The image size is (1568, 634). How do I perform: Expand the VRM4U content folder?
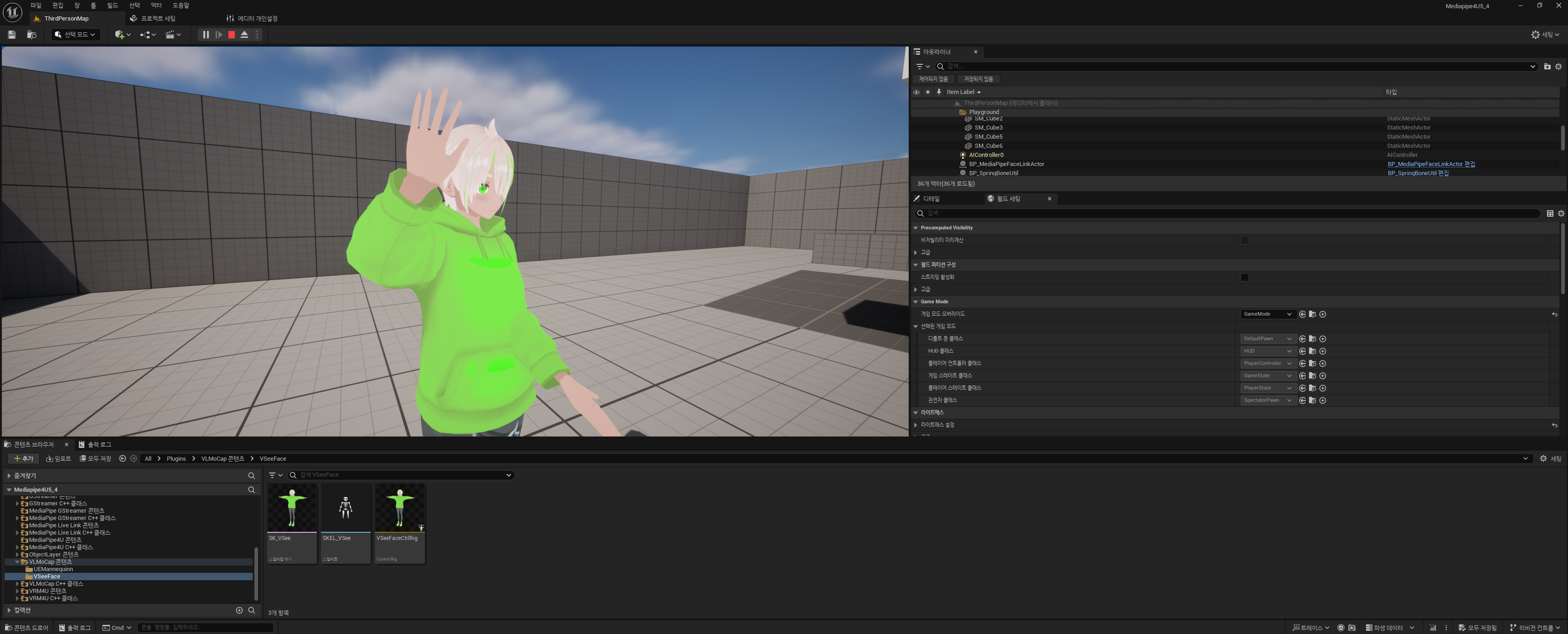pyautogui.click(x=17, y=591)
